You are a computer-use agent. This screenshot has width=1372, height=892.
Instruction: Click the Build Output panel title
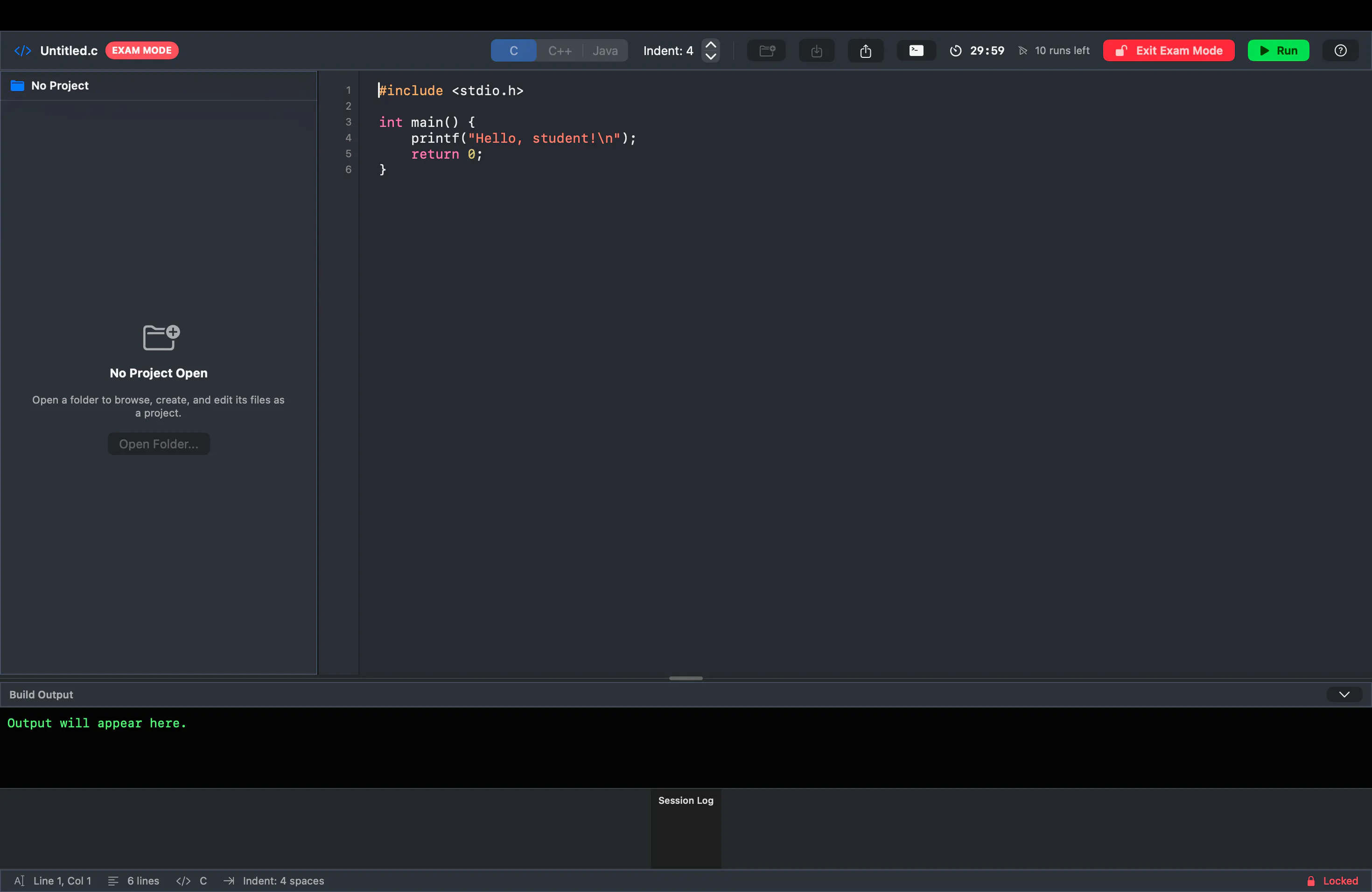[x=41, y=694]
